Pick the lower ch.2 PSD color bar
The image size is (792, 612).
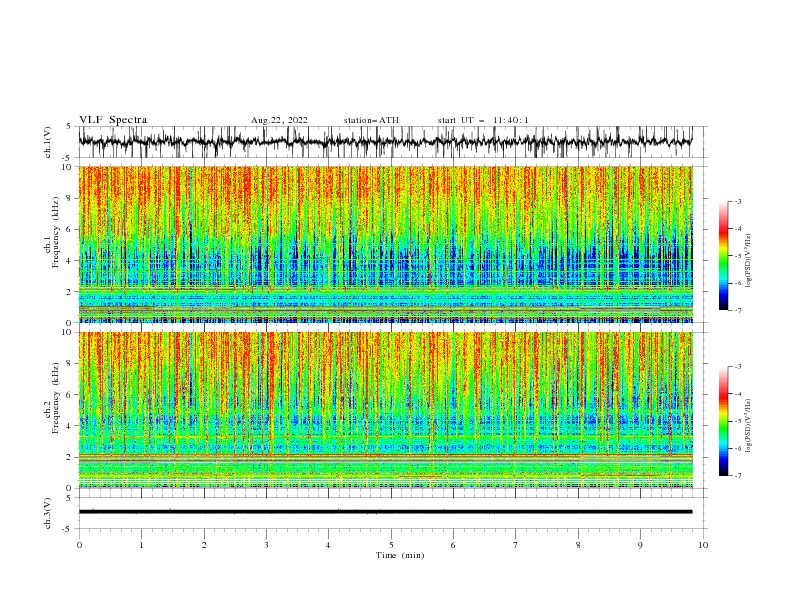(x=723, y=421)
